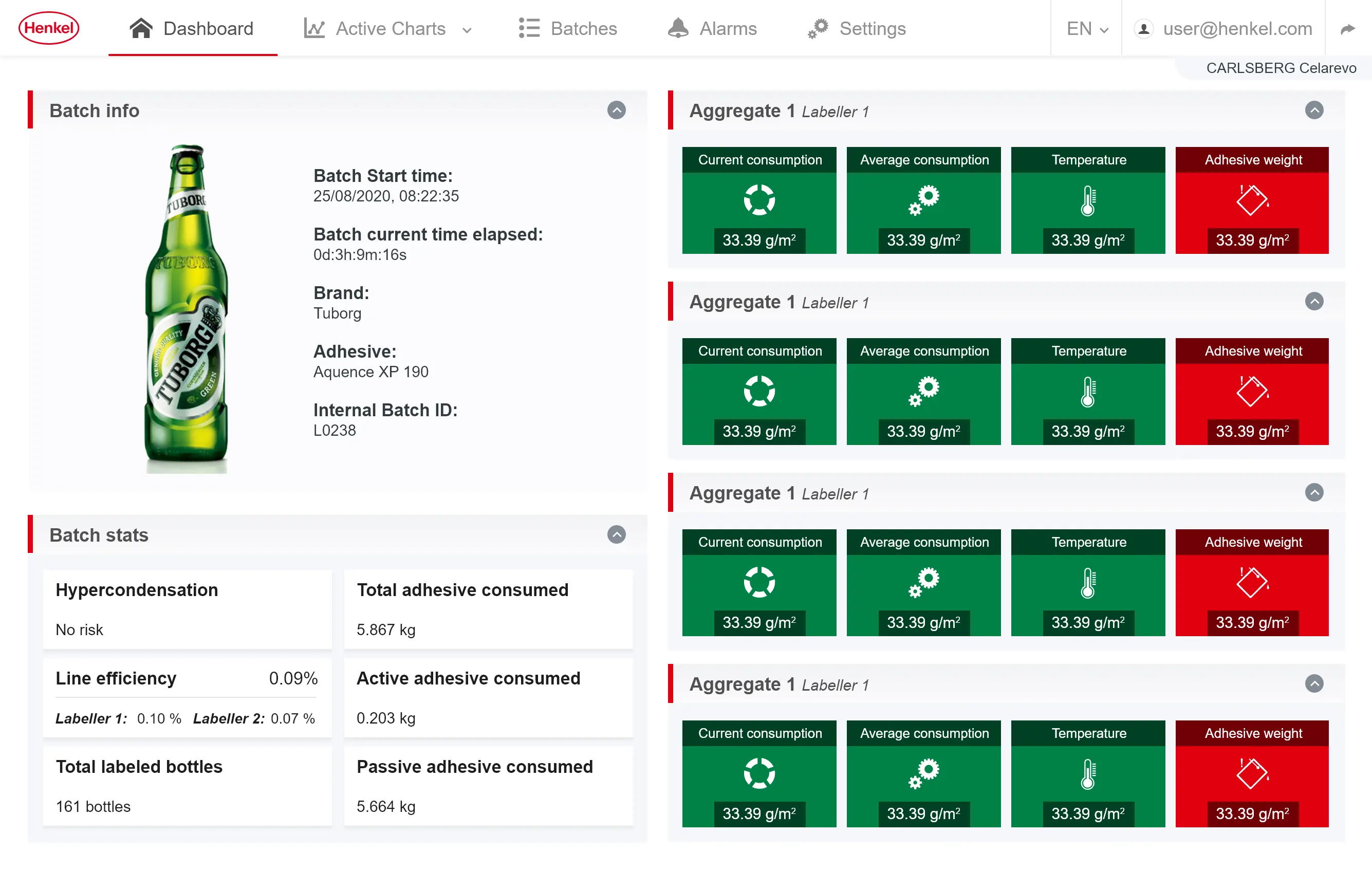
Task: Click first aggregate's Average consumption gears icon
Action: tap(923, 200)
